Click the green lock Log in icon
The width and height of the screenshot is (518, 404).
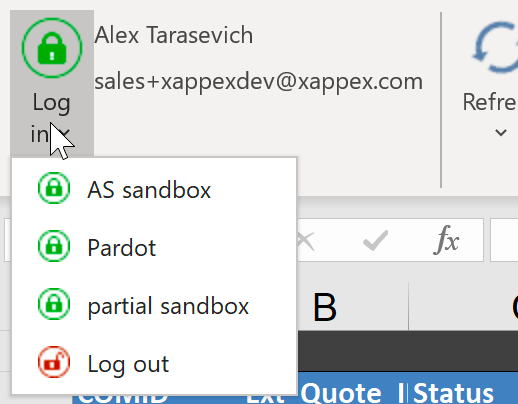(x=52, y=48)
